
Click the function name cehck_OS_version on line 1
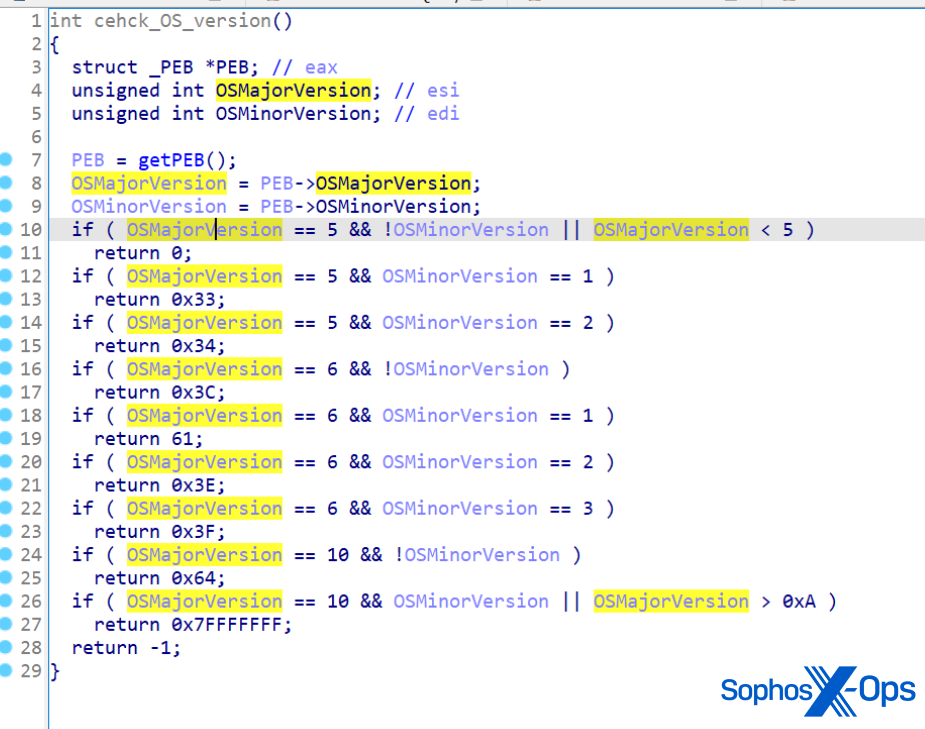(x=182, y=21)
